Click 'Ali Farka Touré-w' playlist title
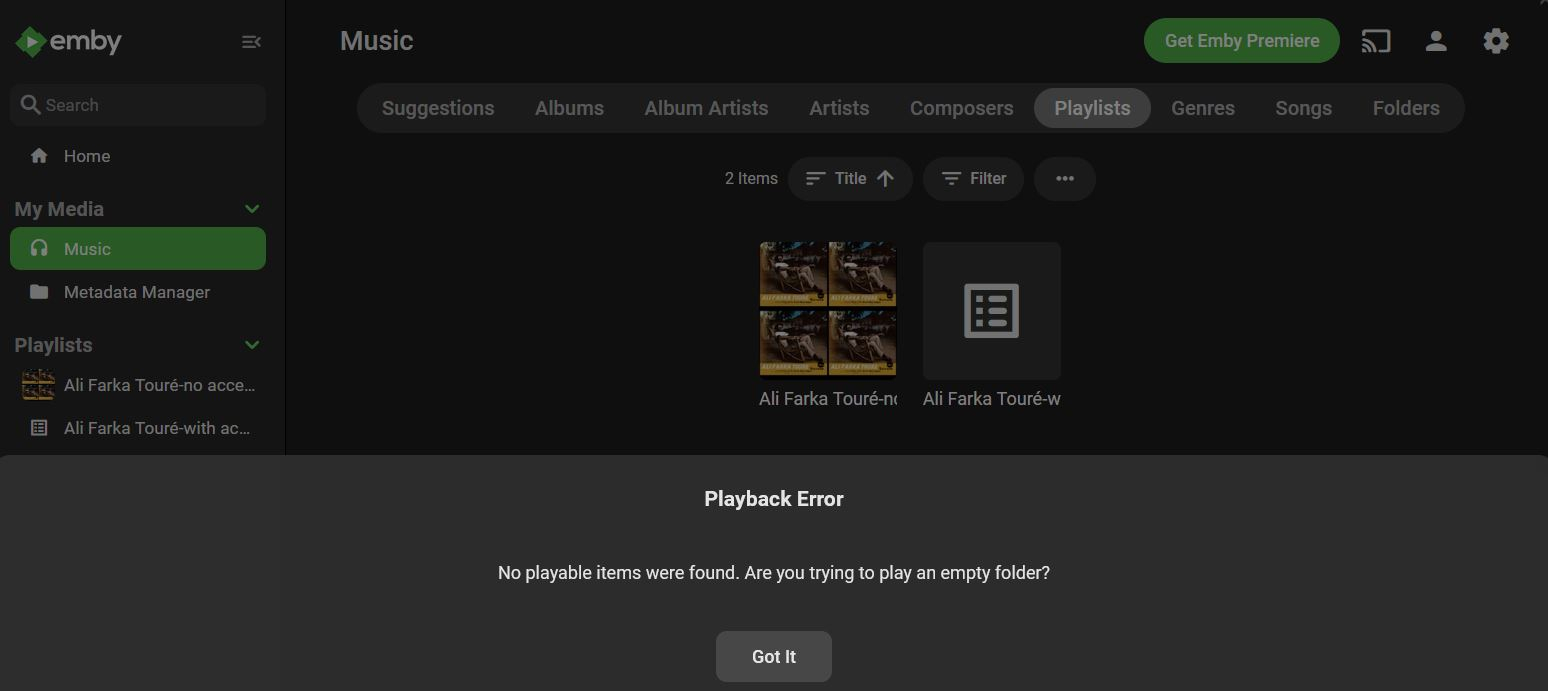 coord(992,399)
